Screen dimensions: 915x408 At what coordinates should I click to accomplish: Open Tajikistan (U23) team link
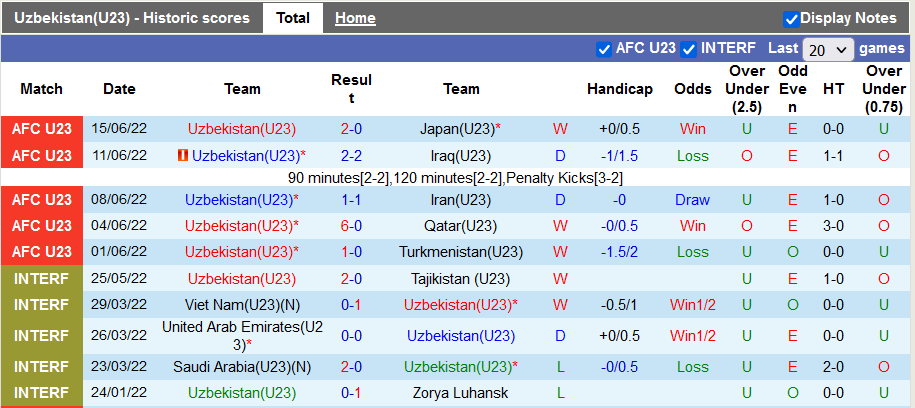click(x=461, y=279)
